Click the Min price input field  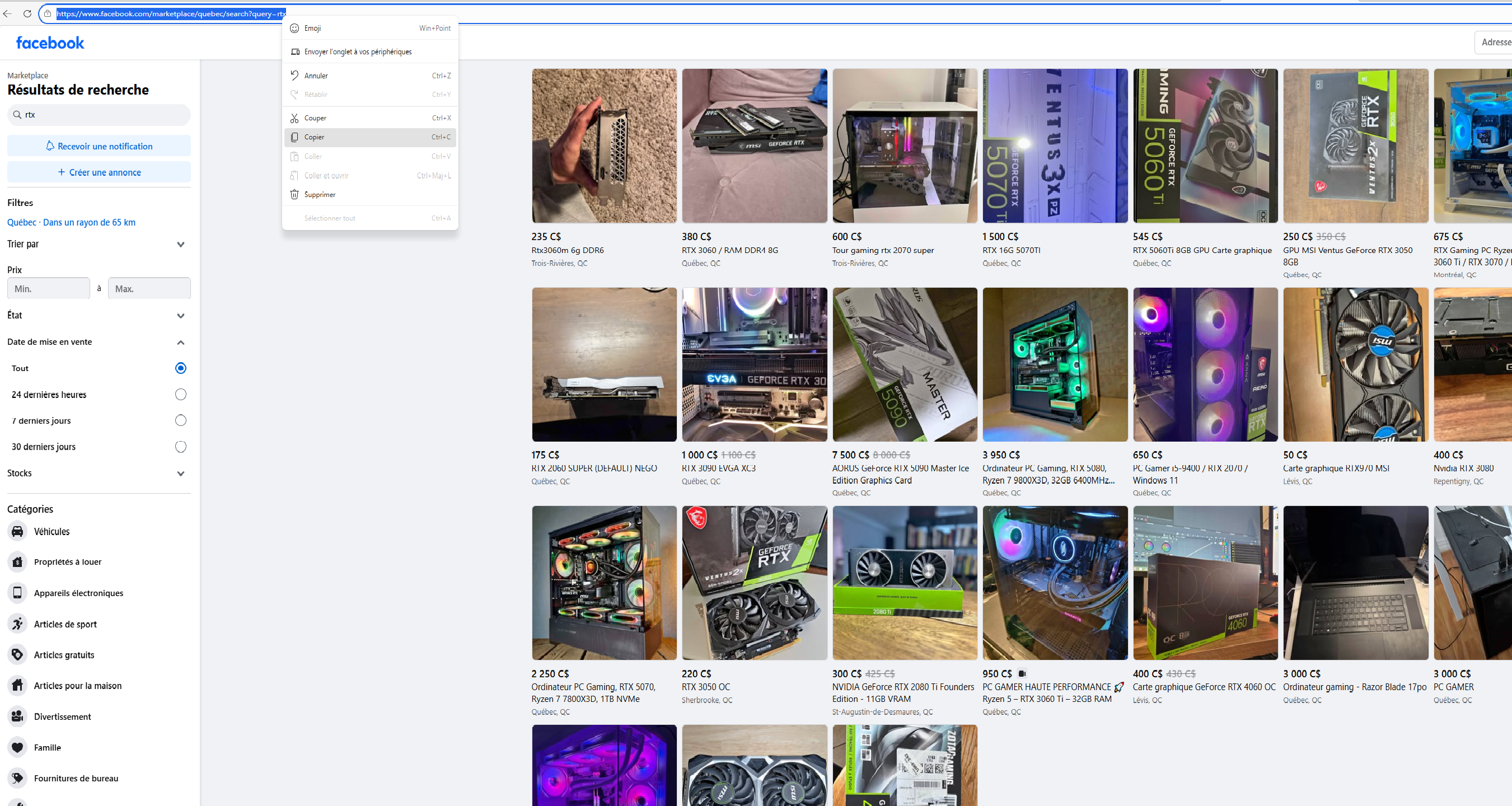[x=48, y=288]
